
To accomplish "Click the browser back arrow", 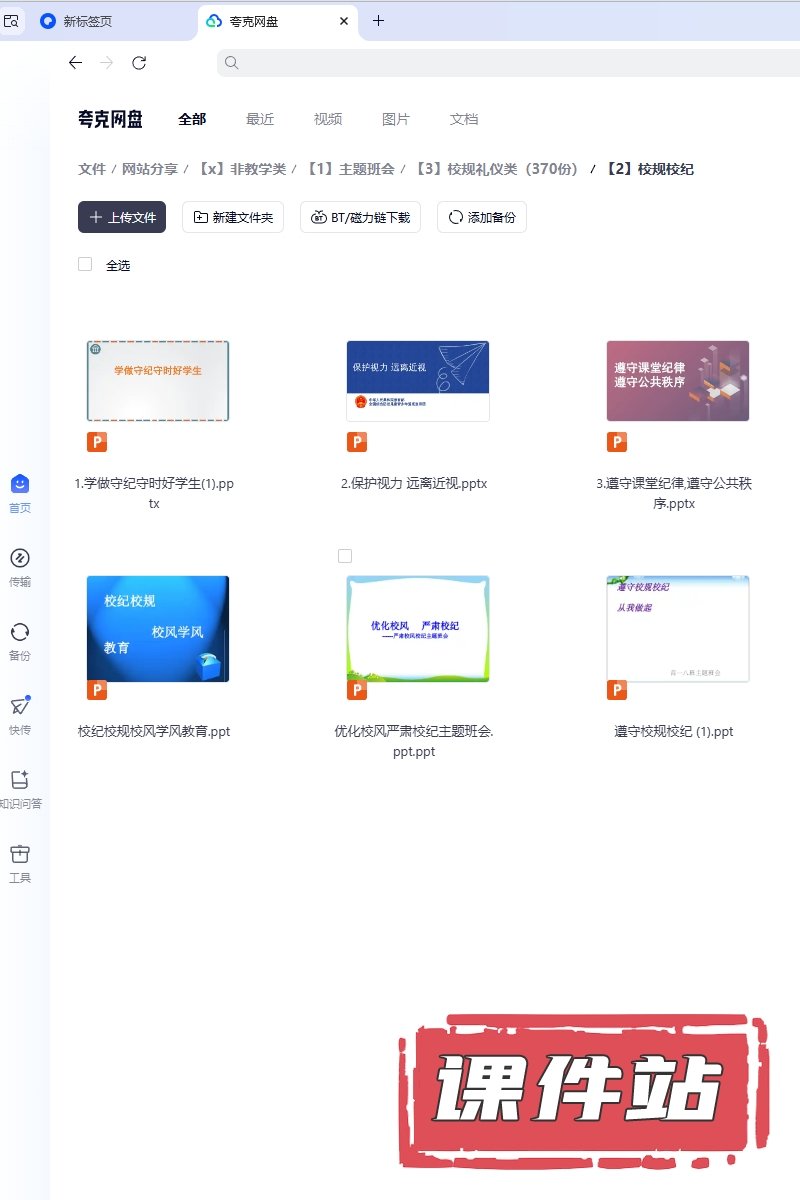I will point(75,63).
